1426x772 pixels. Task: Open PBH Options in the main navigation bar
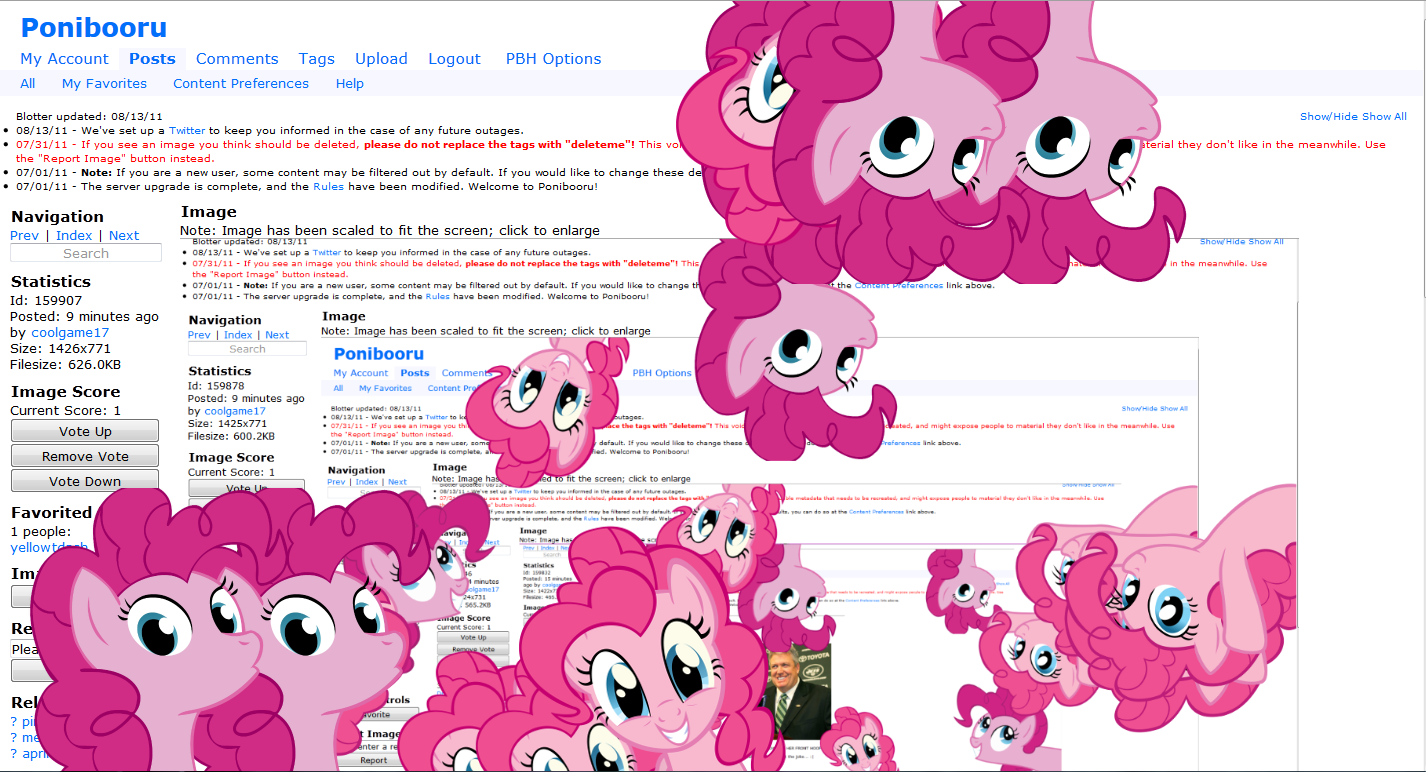click(x=553, y=59)
